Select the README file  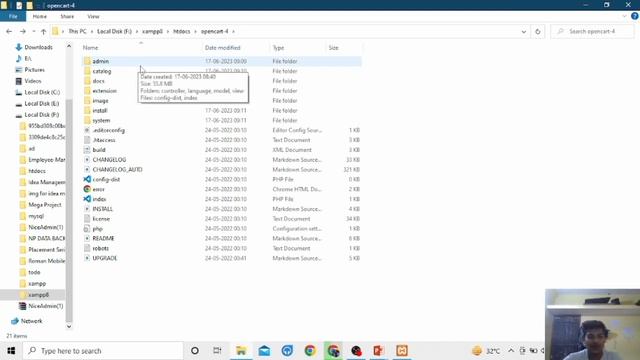(103, 238)
